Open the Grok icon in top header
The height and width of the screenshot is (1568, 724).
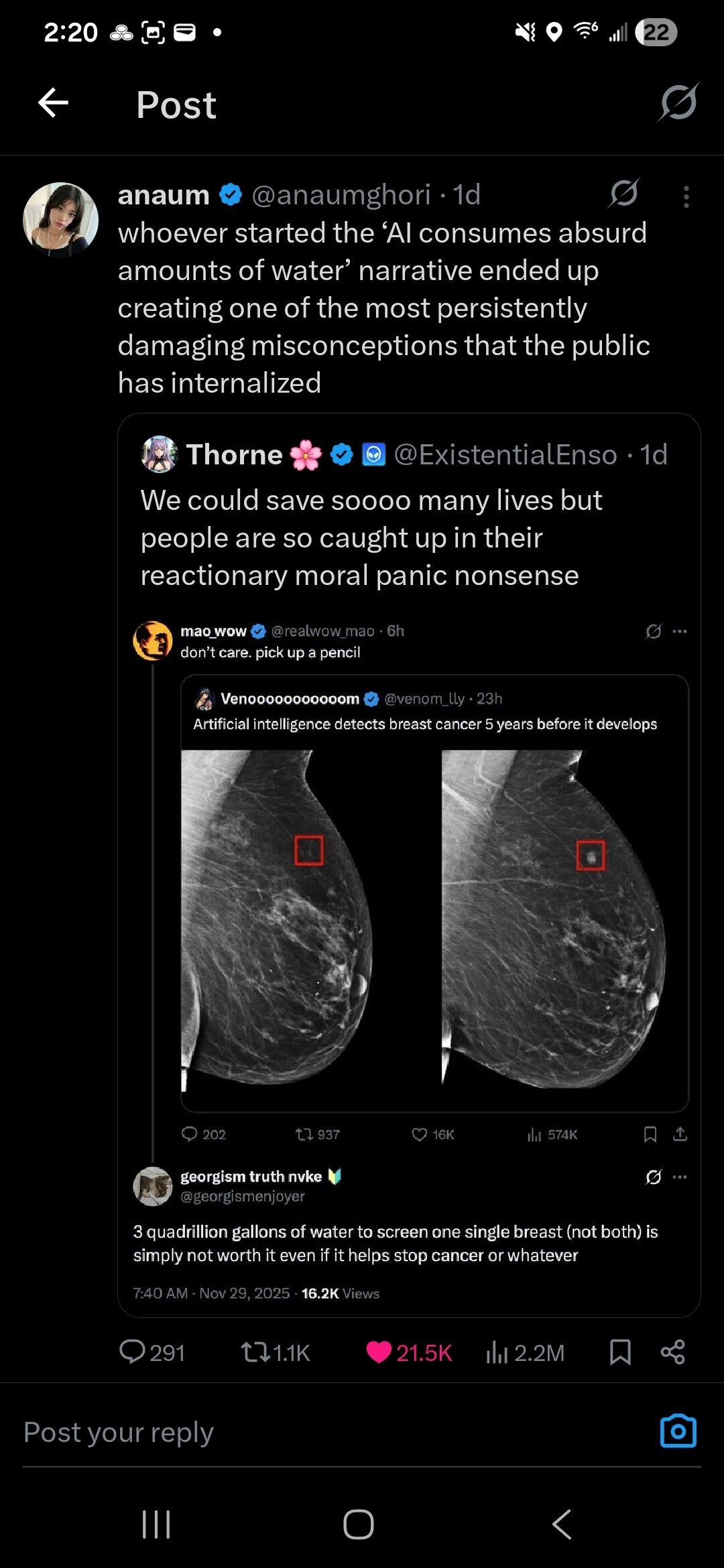pyautogui.click(x=678, y=103)
